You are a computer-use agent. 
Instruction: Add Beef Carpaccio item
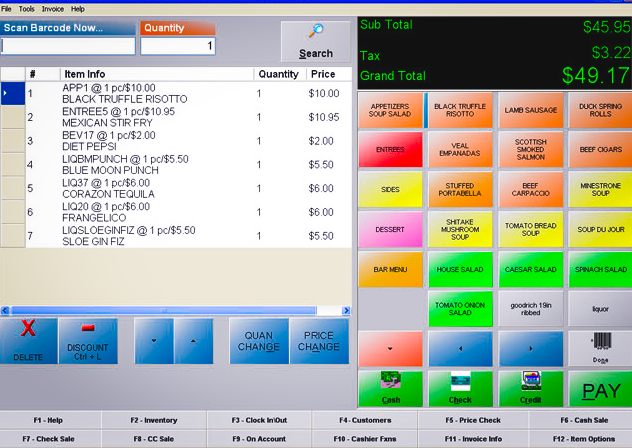tap(530, 190)
